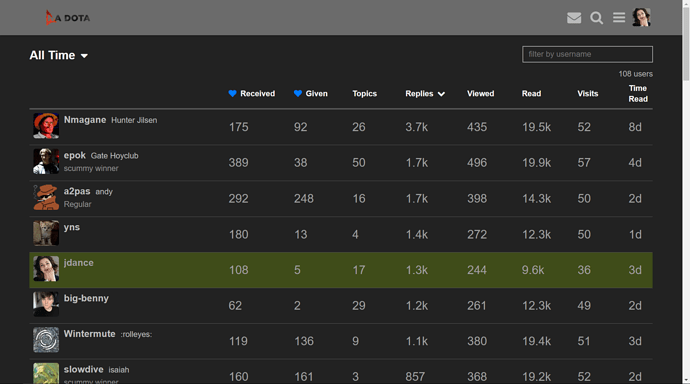690x384 pixels.
Task: Sort by Received likes column
Action: point(252,94)
